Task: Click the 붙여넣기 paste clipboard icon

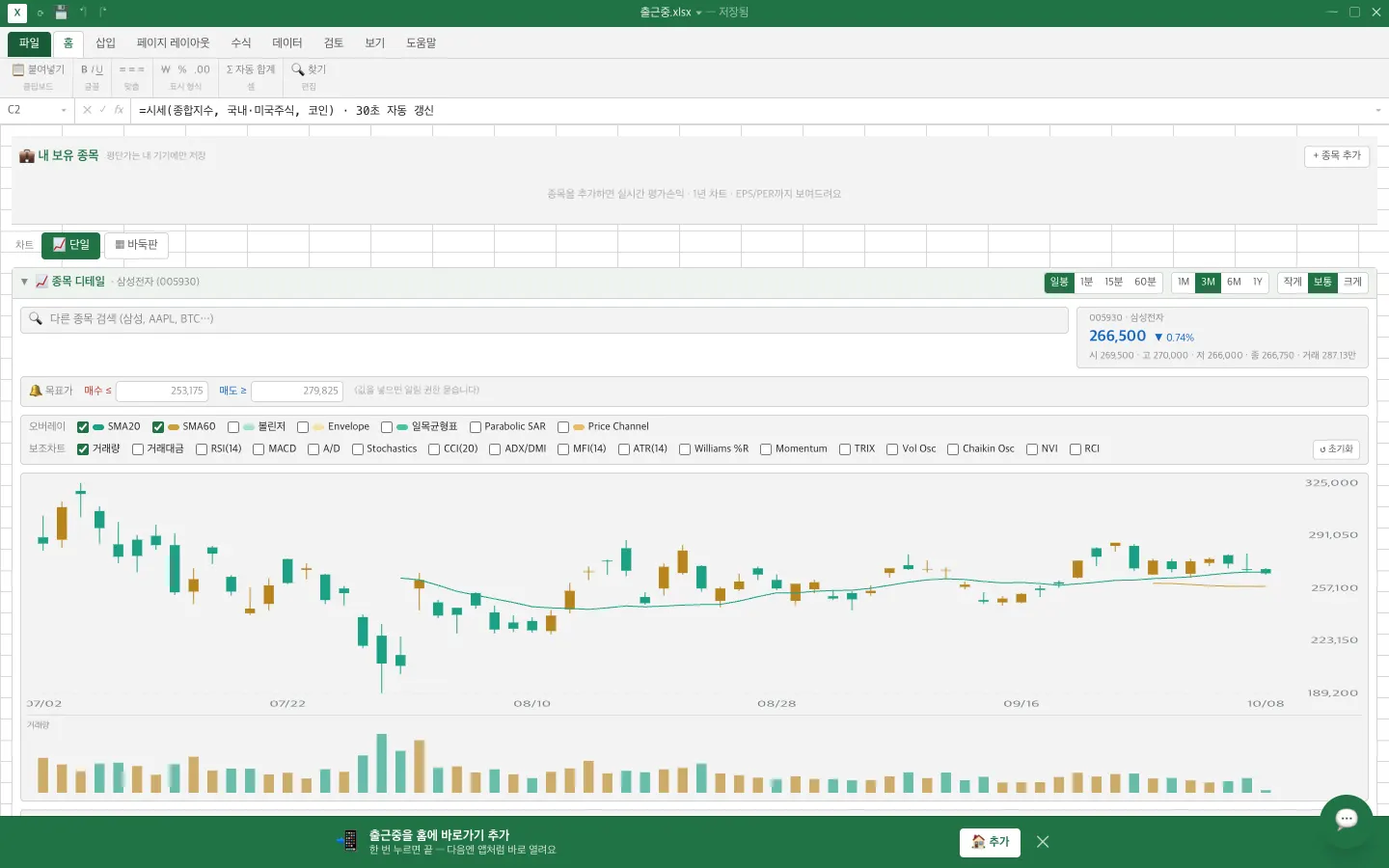Action: pyautogui.click(x=17, y=69)
